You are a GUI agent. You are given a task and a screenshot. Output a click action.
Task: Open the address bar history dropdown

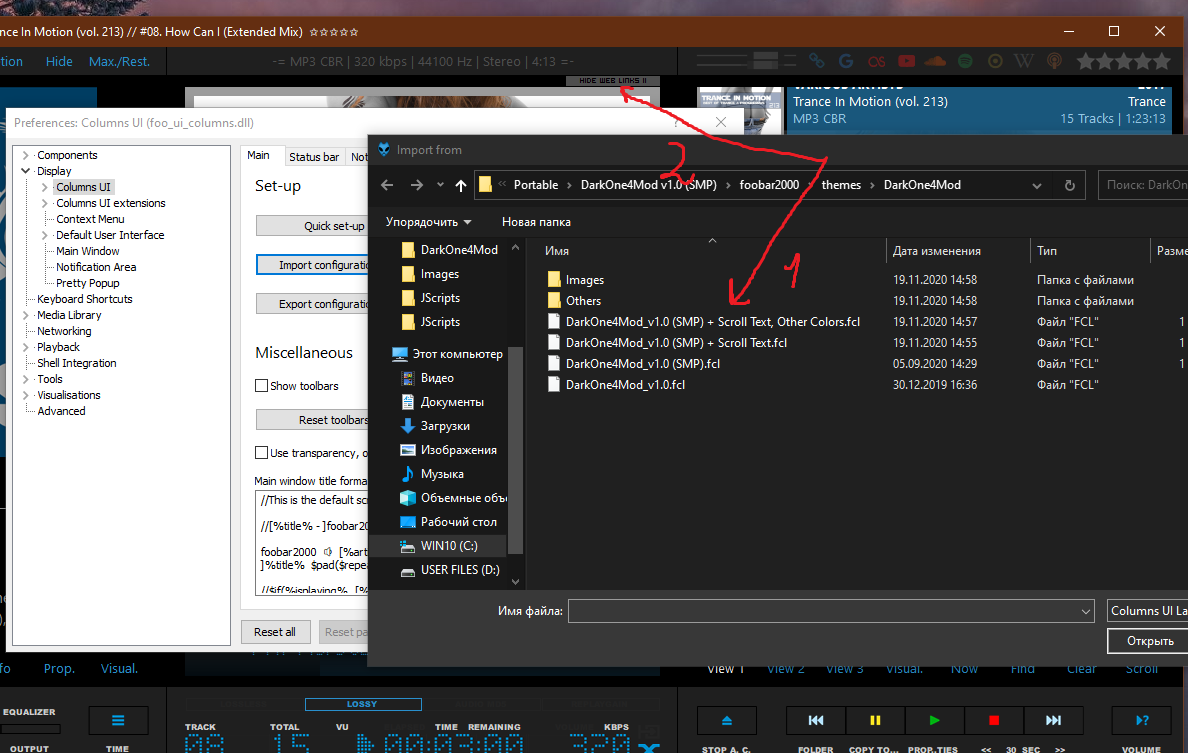1036,186
